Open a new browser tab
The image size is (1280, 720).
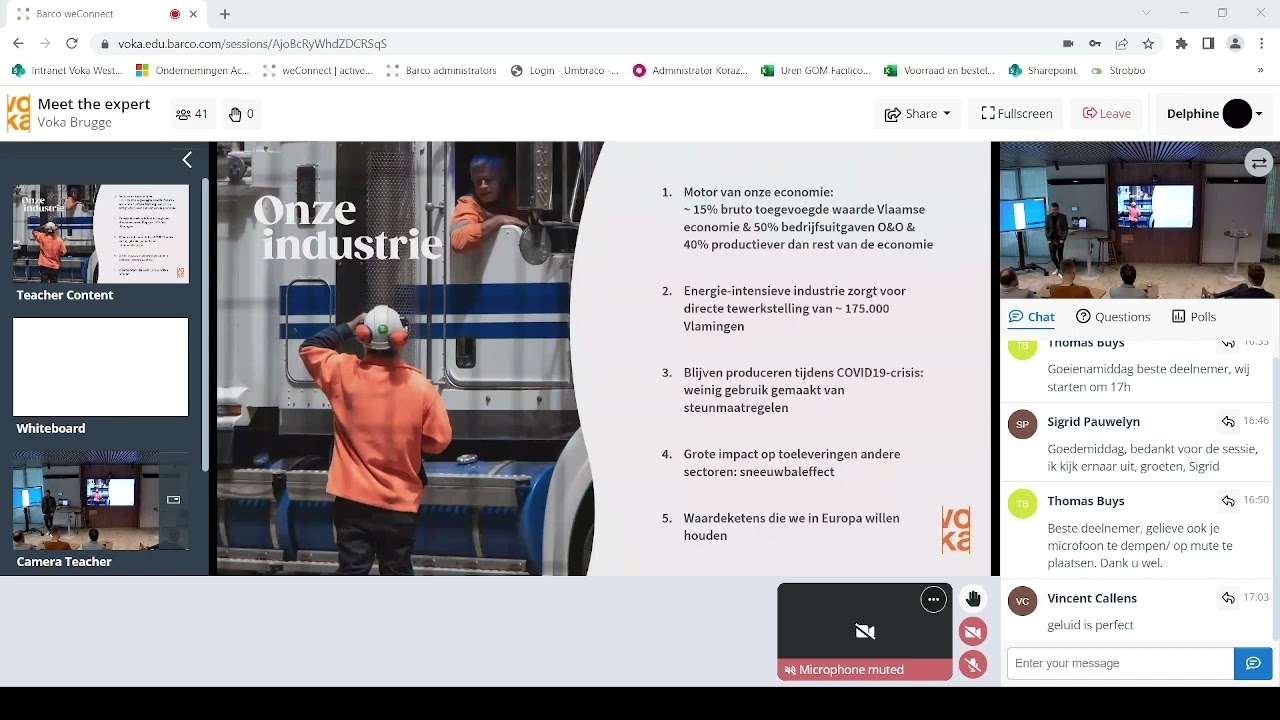[x=225, y=14]
